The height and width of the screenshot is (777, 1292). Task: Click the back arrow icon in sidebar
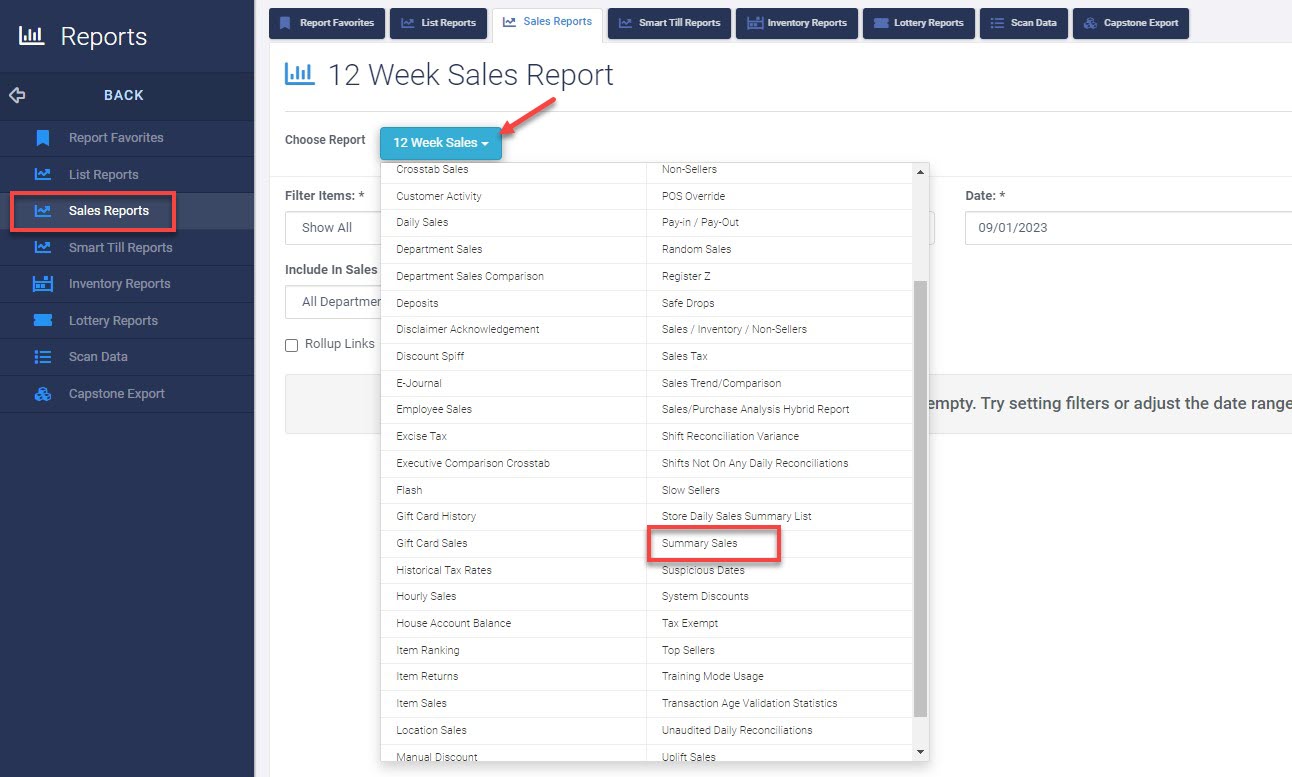(17, 95)
